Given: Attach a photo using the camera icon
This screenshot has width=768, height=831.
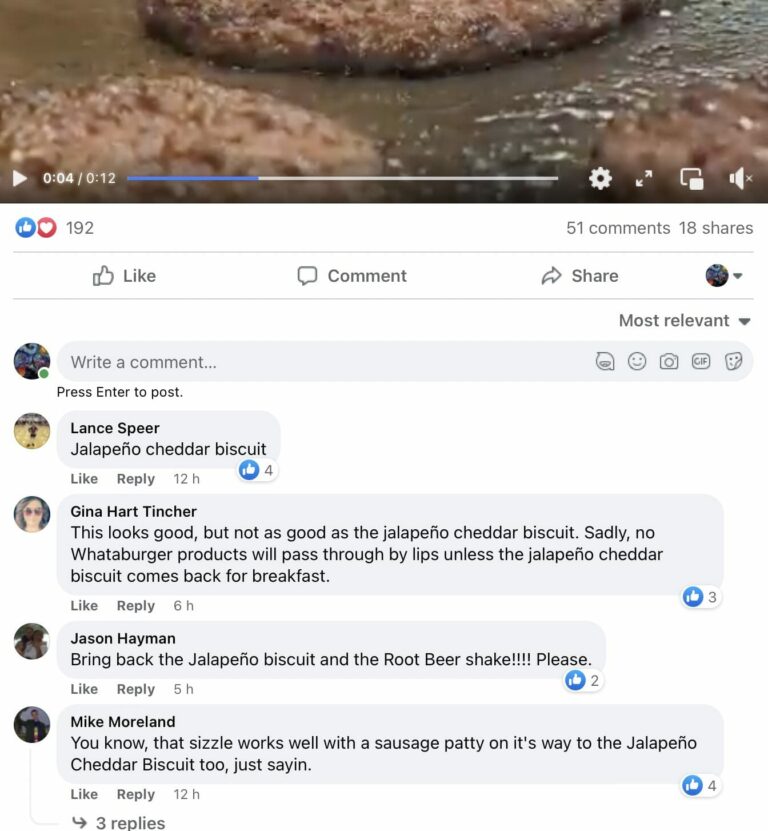Looking at the screenshot, I should click(x=667, y=362).
